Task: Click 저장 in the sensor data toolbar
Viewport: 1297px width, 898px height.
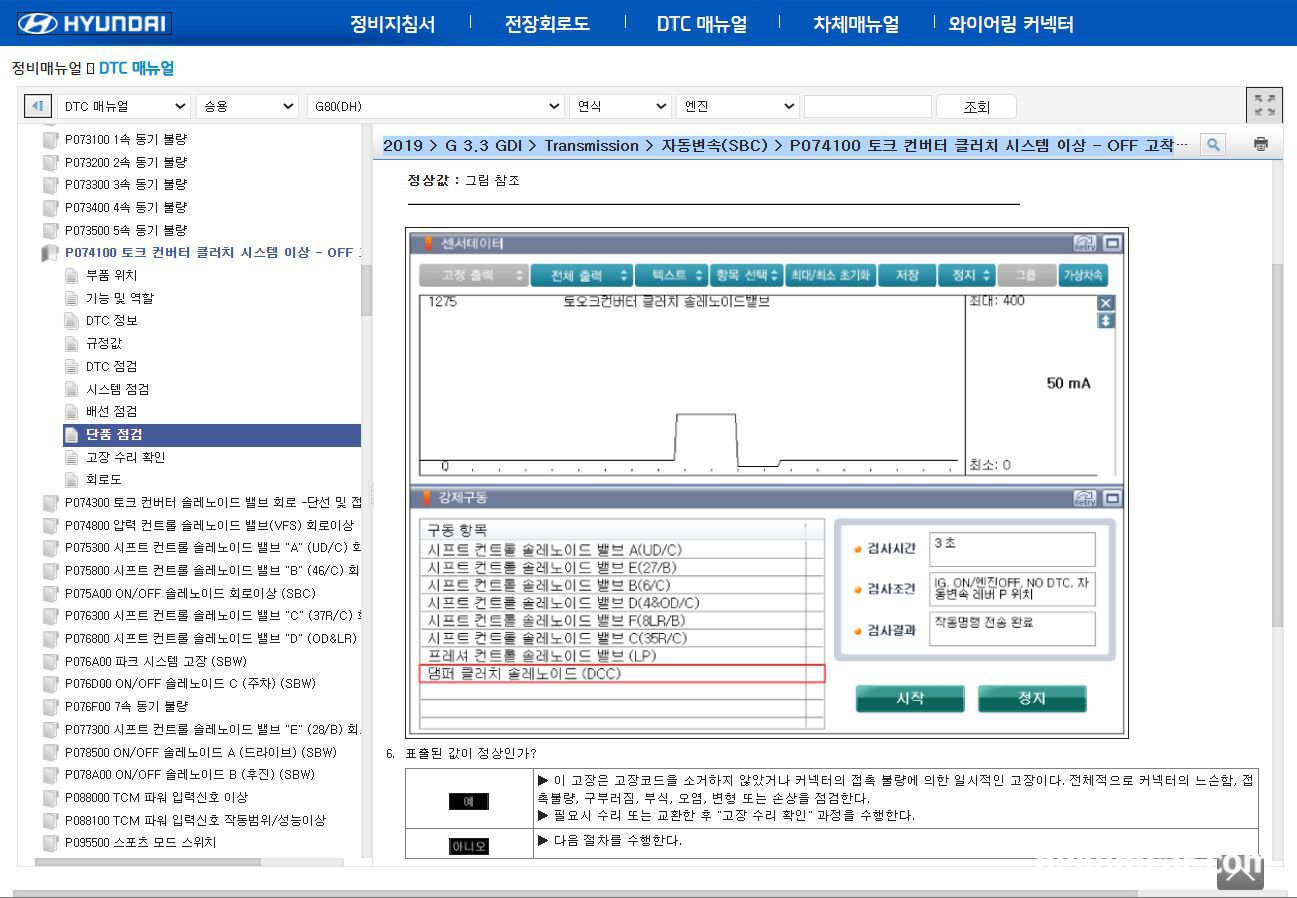Action: click(906, 275)
